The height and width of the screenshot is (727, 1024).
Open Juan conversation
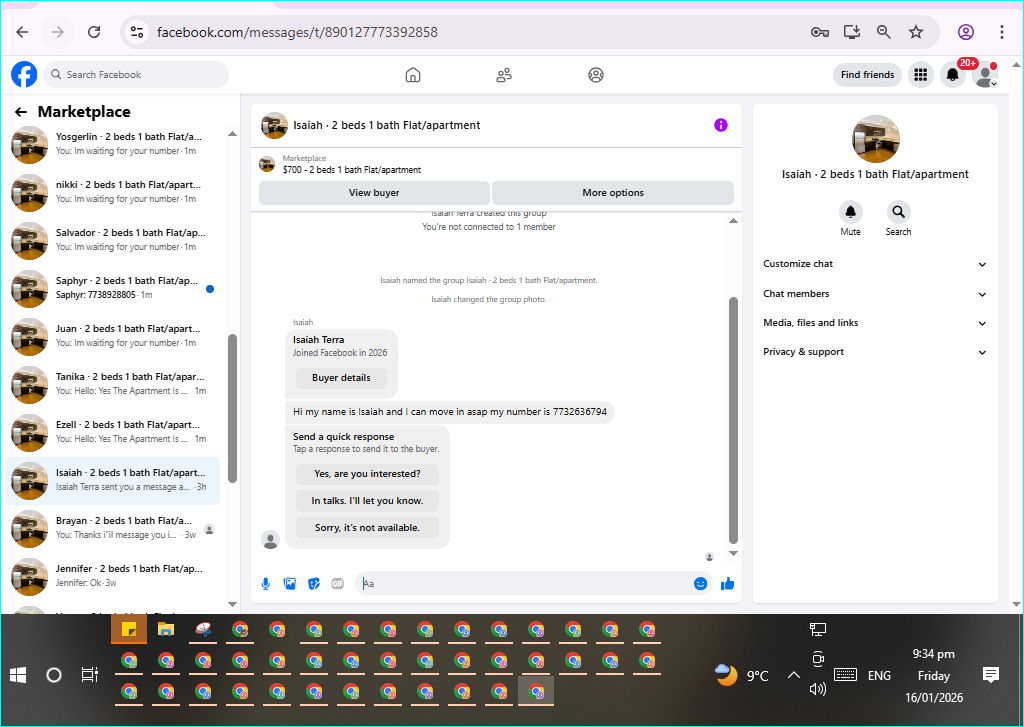(112, 336)
